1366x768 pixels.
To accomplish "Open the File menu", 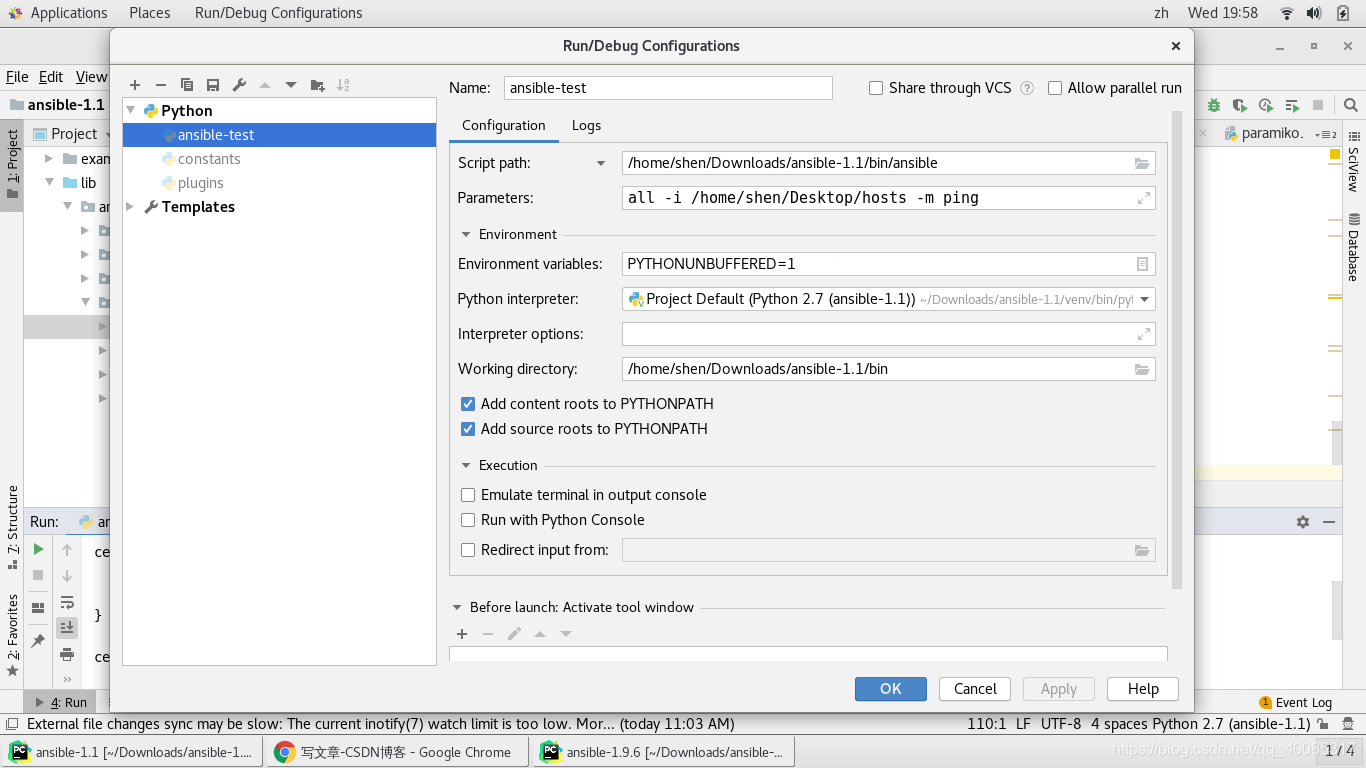I will click(17, 77).
